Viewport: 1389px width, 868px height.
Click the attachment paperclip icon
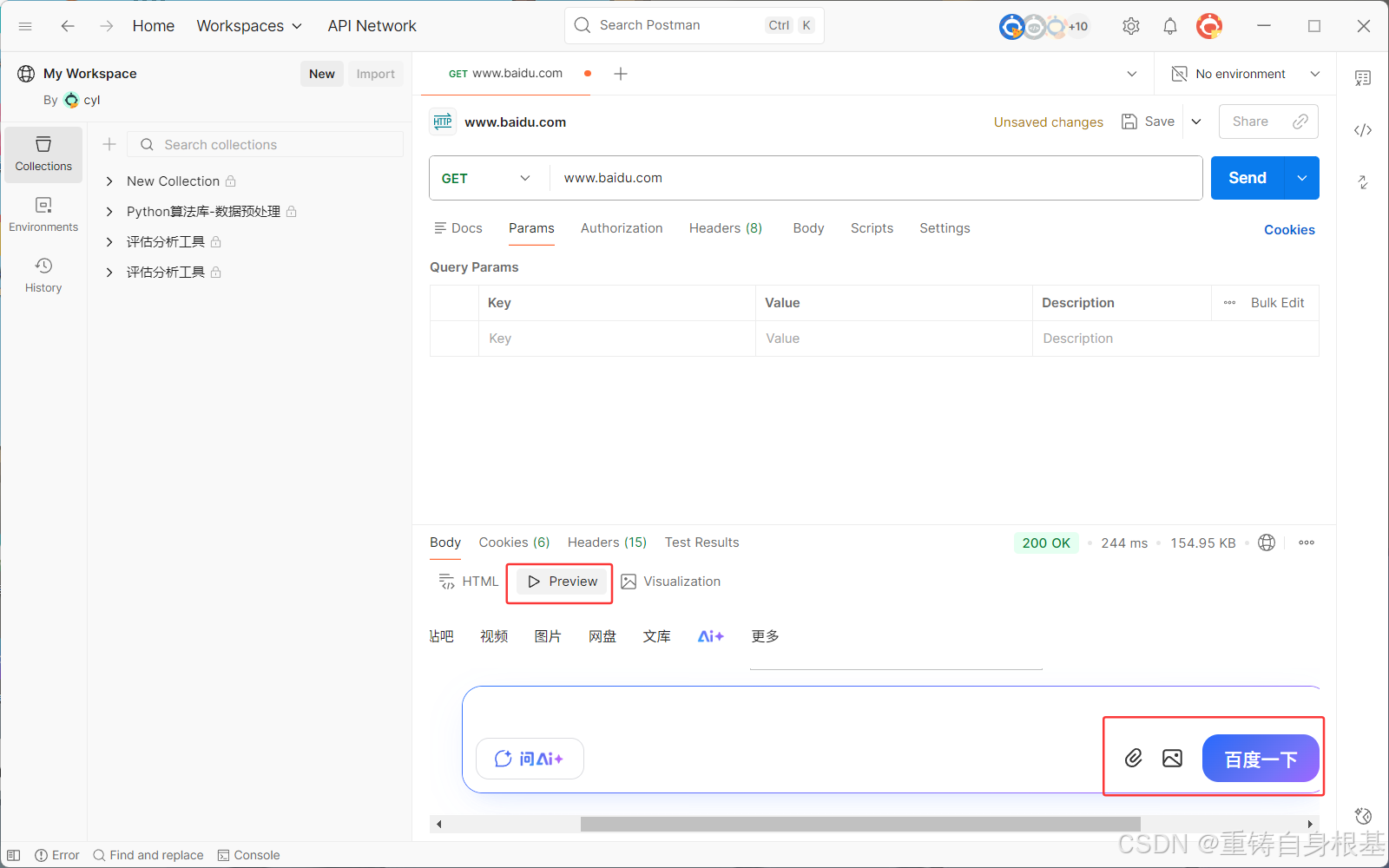click(1134, 758)
